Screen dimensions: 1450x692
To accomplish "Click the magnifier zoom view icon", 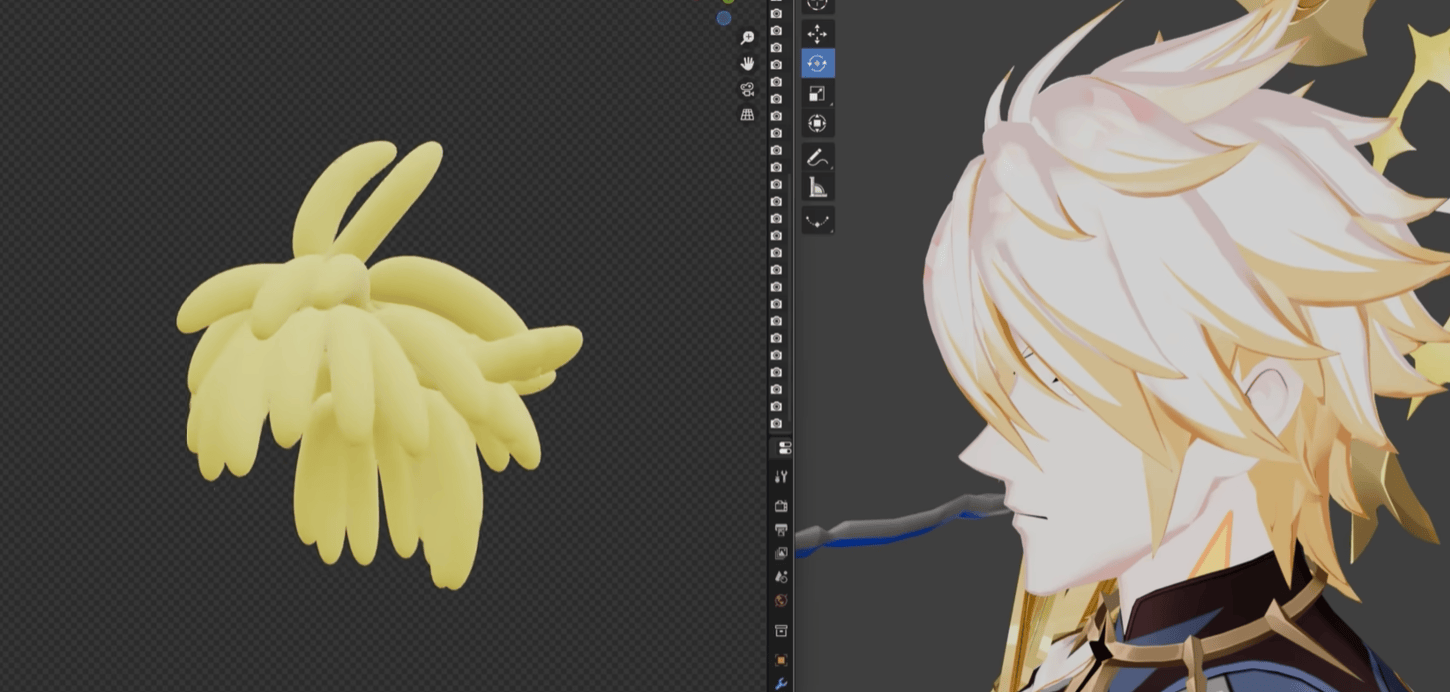I will pyautogui.click(x=747, y=38).
